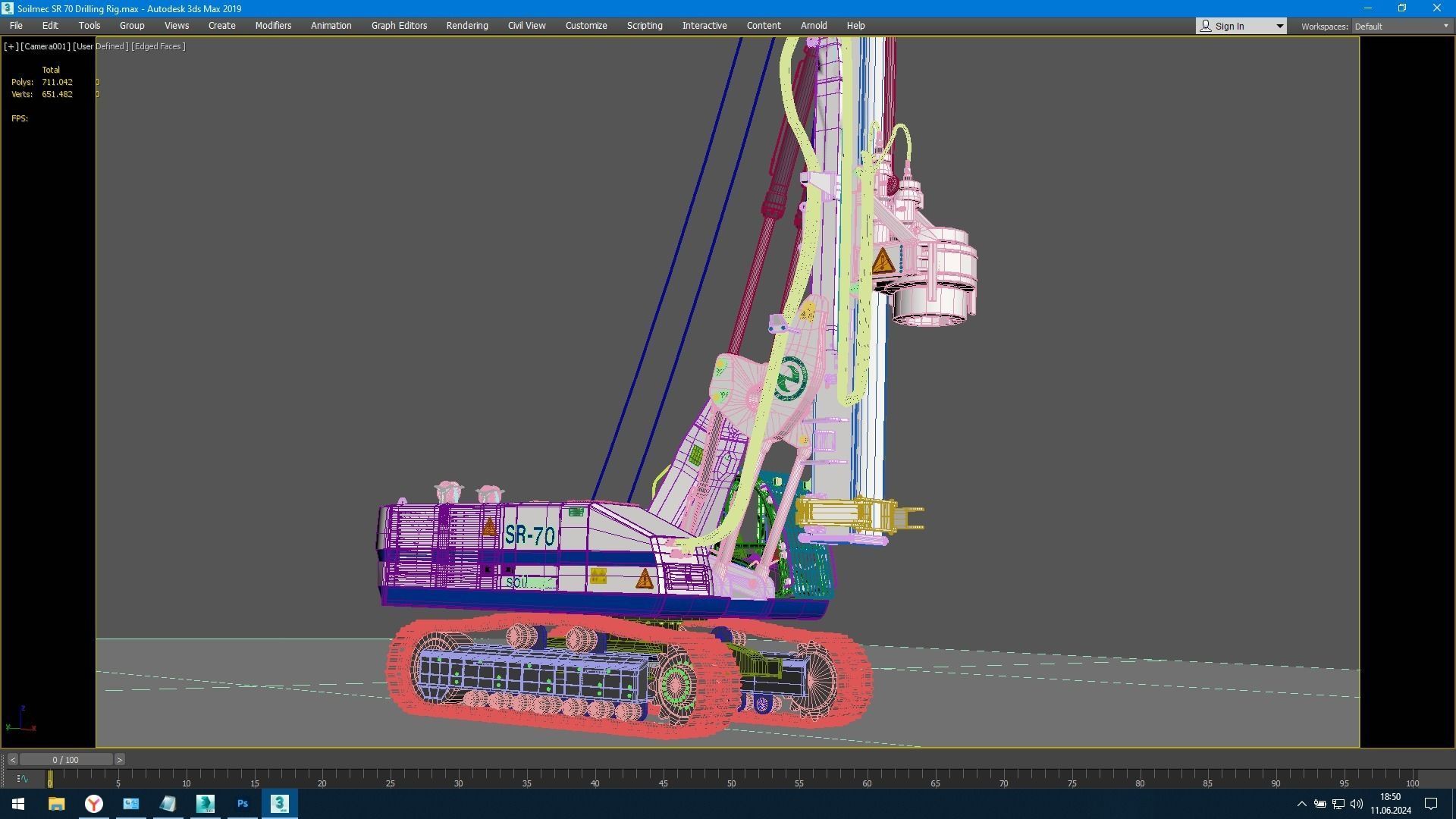The width and height of the screenshot is (1456, 819).
Task: Open the notepad-style app in taskbar
Action: (168, 804)
